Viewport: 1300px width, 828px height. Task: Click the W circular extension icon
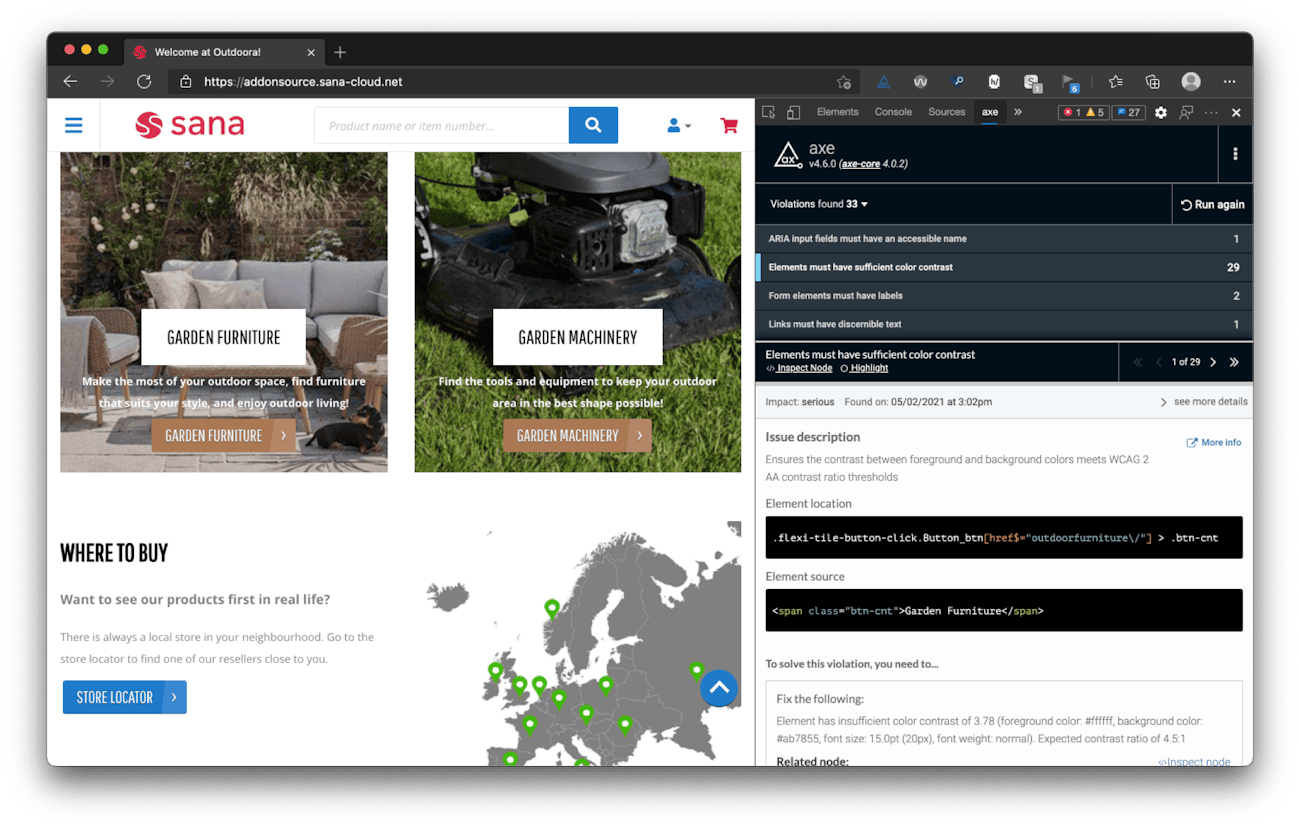(920, 82)
